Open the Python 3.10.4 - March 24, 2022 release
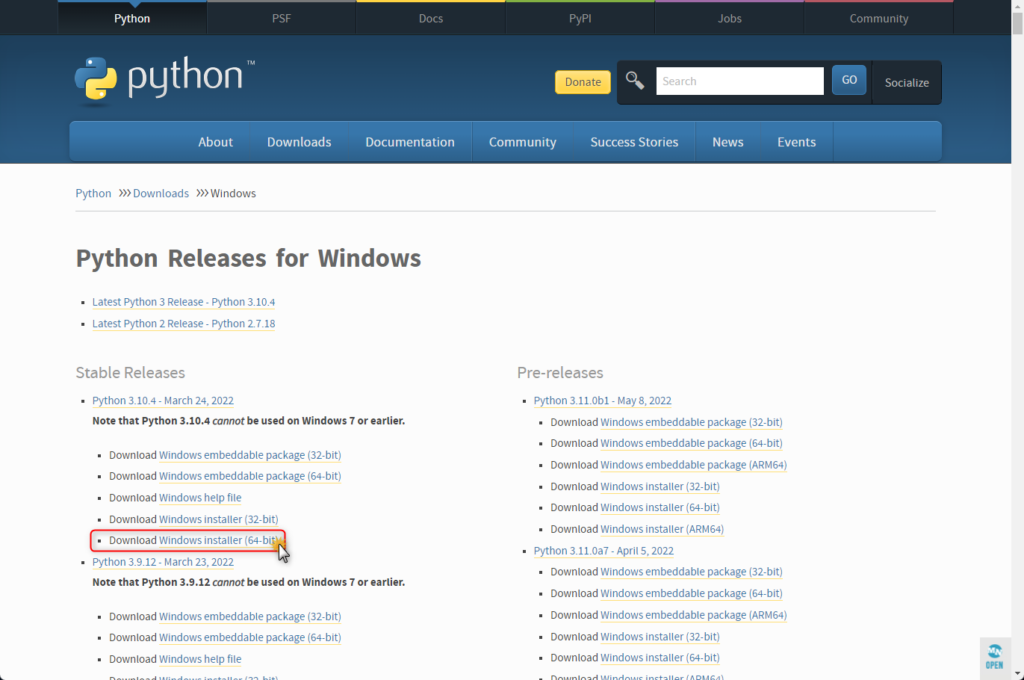The width and height of the screenshot is (1024, 680). coord(163,400)
